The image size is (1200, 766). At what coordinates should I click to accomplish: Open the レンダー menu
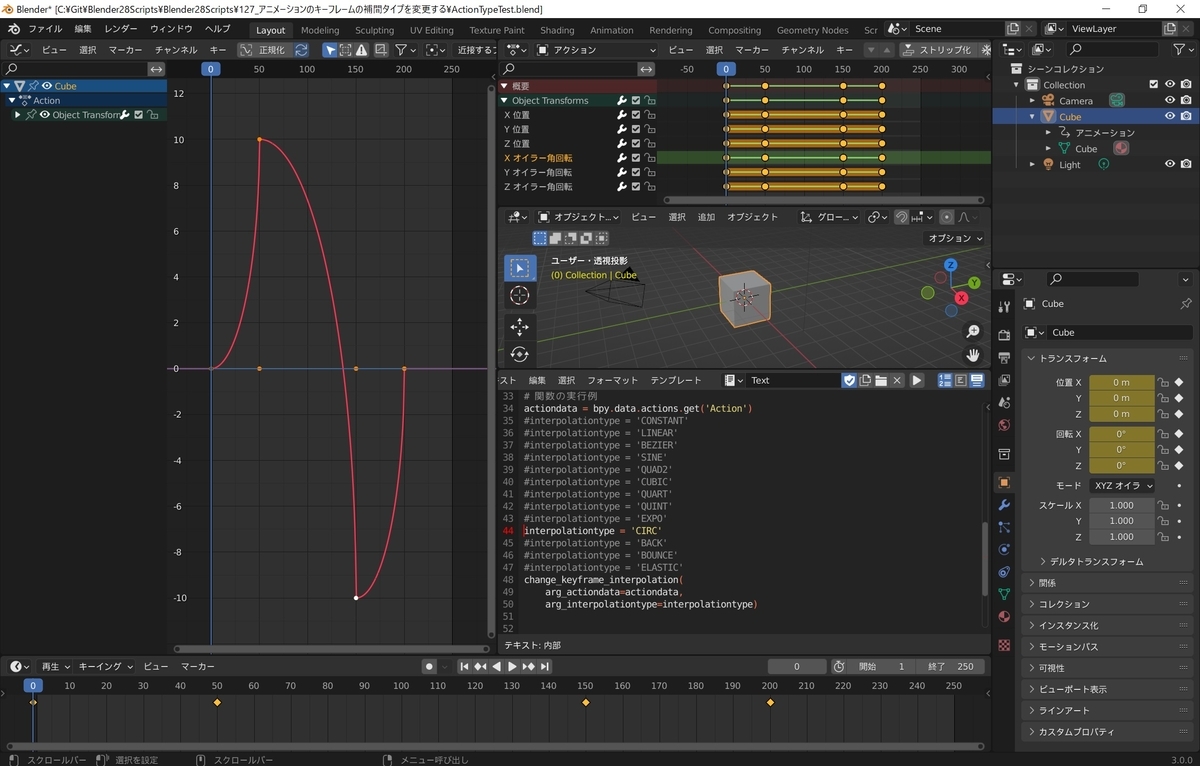click(121, 29)
